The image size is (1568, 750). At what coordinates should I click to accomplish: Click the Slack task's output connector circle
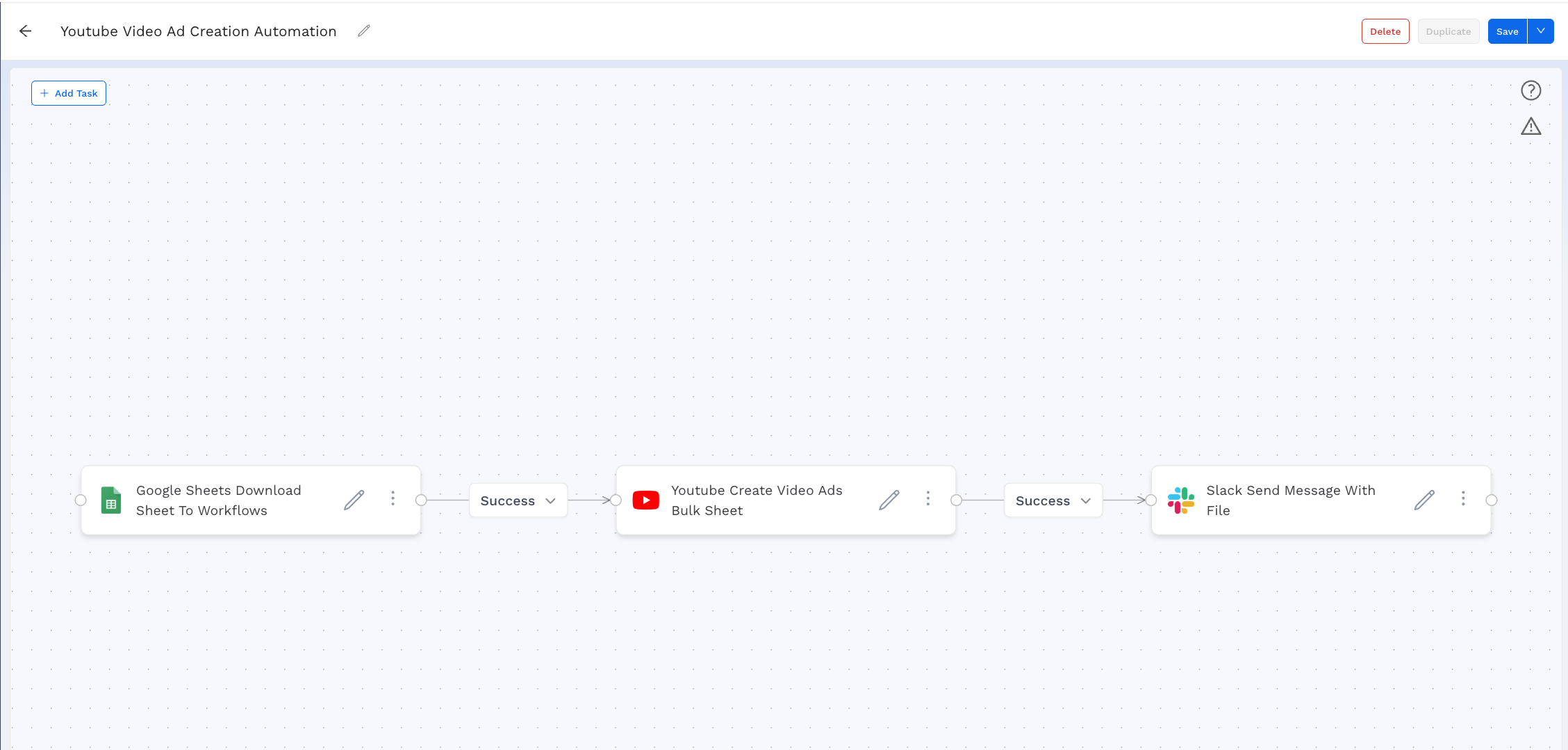coord(1492,500)
